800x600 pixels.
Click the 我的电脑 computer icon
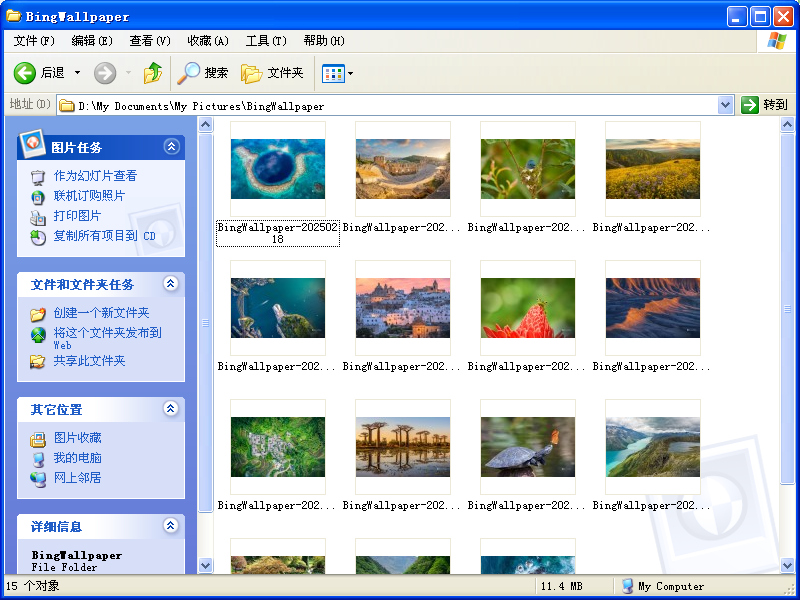click(x=38, y=459)
